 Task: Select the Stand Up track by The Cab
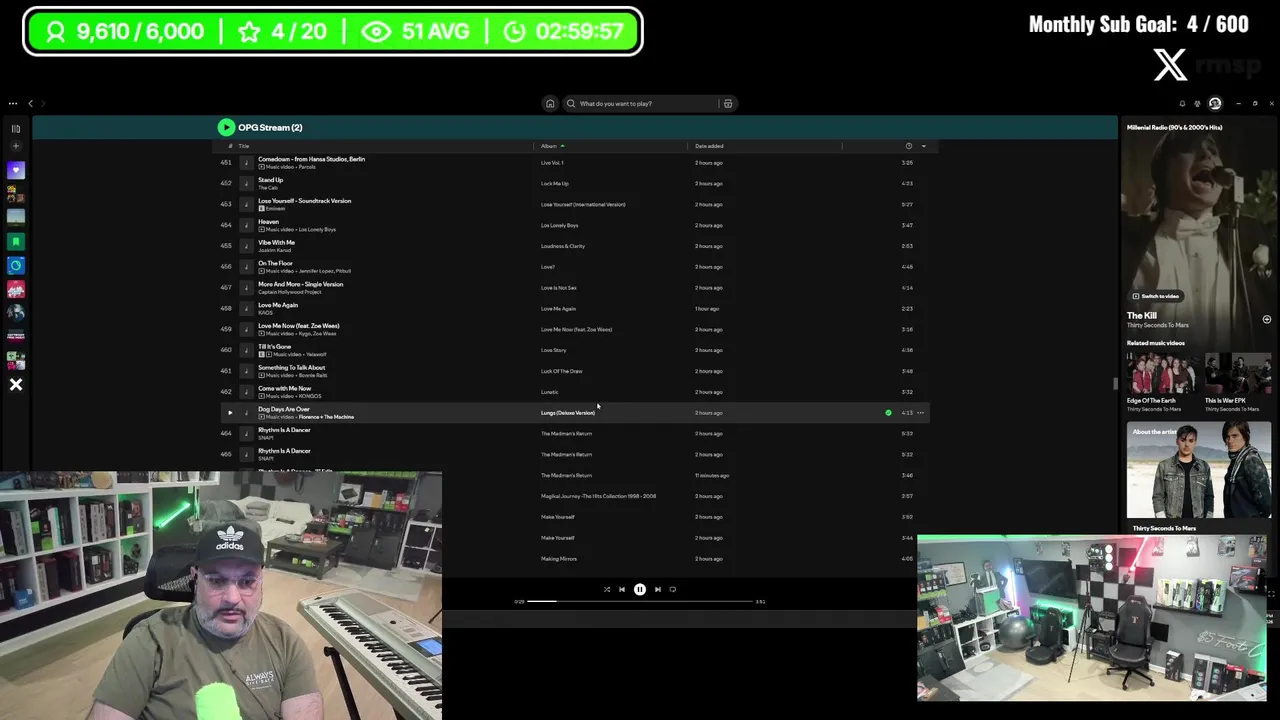270,180
